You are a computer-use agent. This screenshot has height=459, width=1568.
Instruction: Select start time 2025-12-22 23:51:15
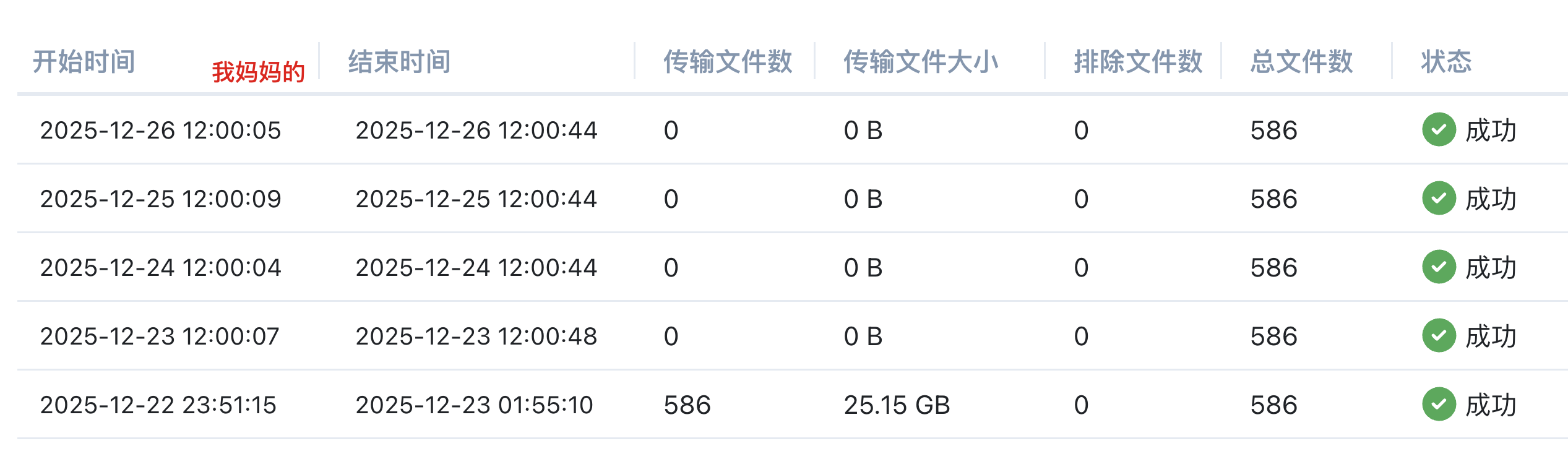tap(158, 405)
